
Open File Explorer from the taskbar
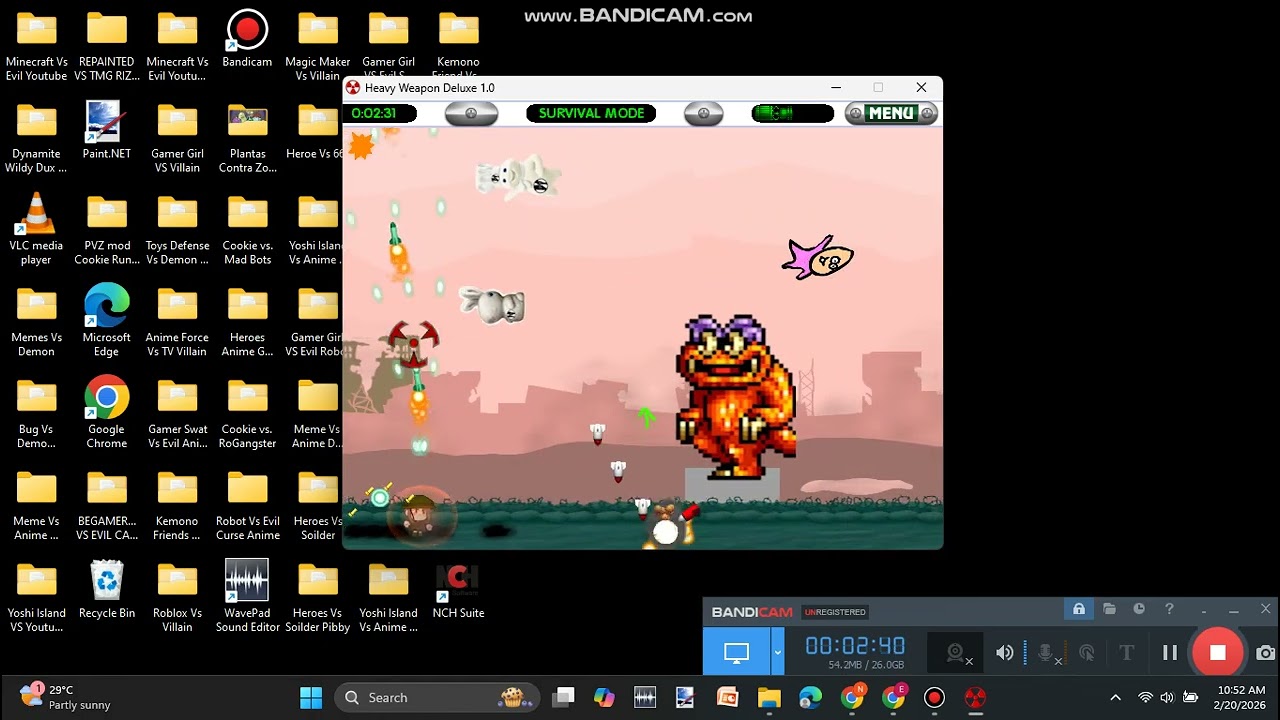point(768,697)
